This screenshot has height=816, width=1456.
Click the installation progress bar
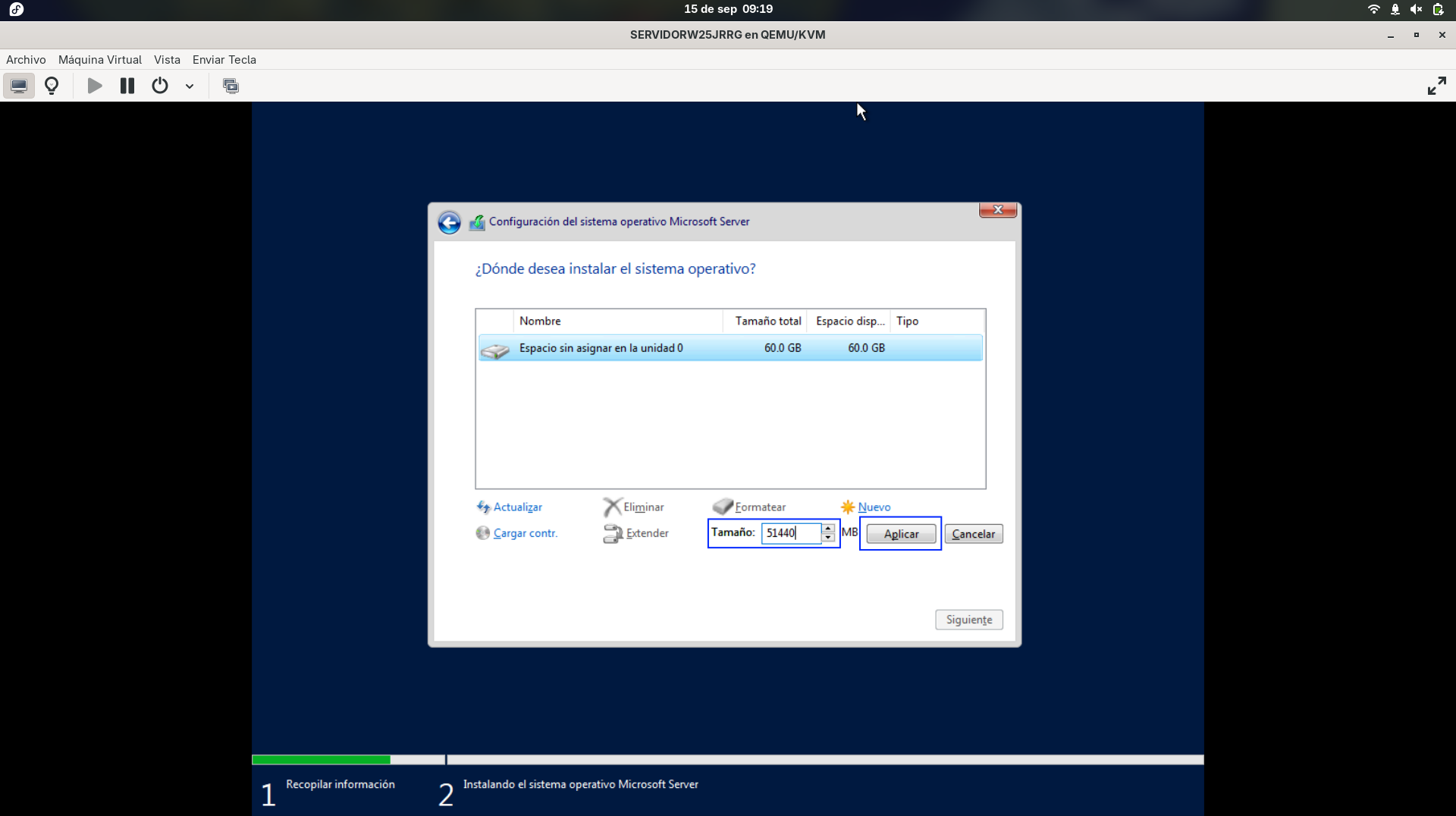point(727,759)
